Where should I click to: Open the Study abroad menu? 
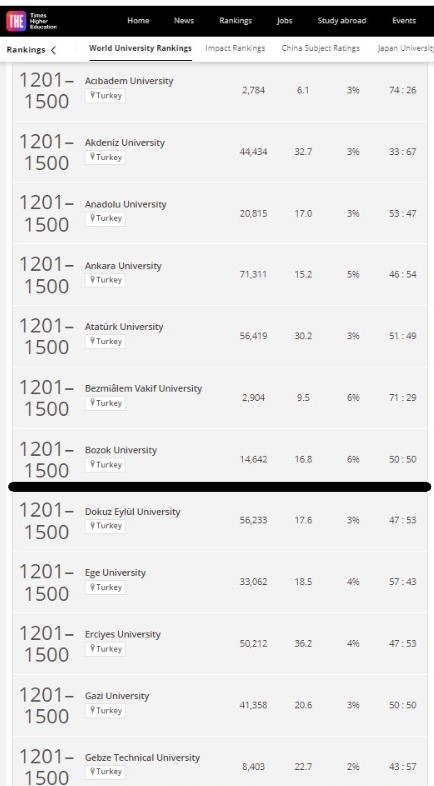click(342, 21)
